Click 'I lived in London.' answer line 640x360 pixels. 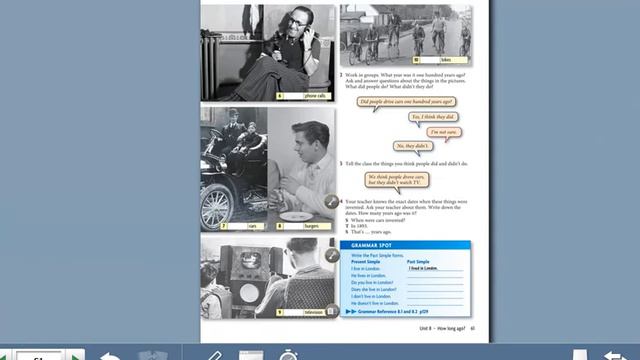coord(435,268)
